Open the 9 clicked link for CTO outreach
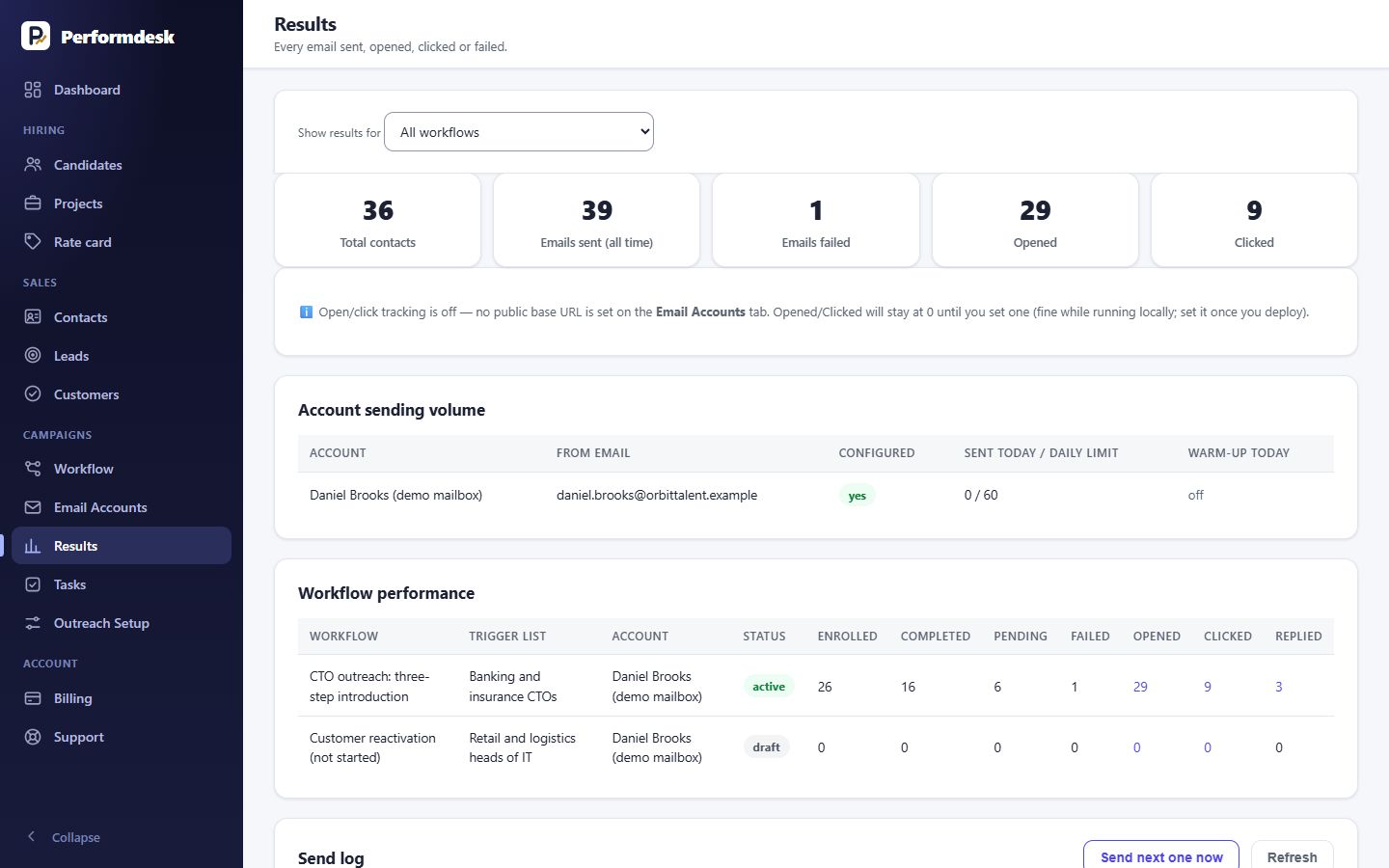 coord(1208,687)
